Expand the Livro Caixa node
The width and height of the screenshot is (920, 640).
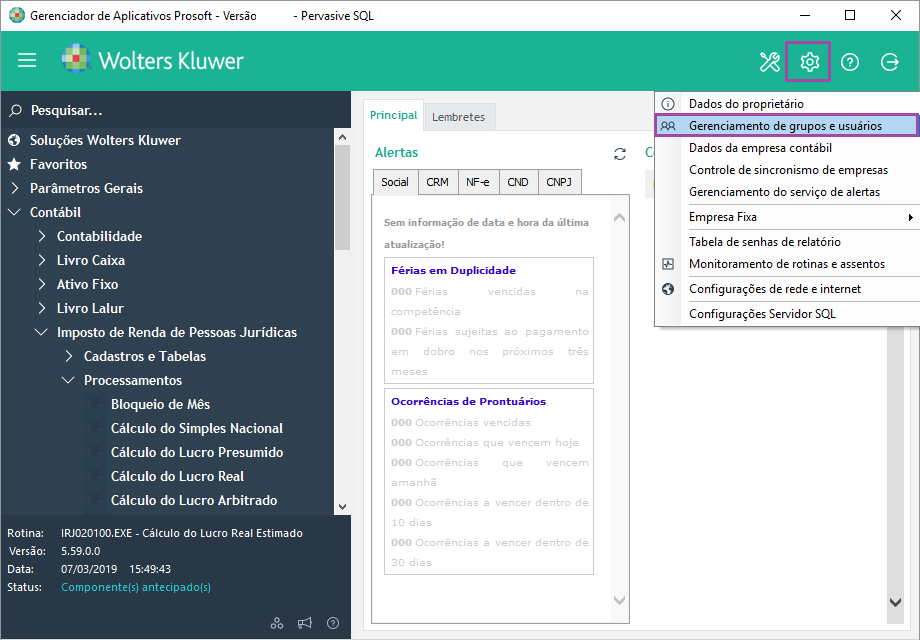(42, 260)
